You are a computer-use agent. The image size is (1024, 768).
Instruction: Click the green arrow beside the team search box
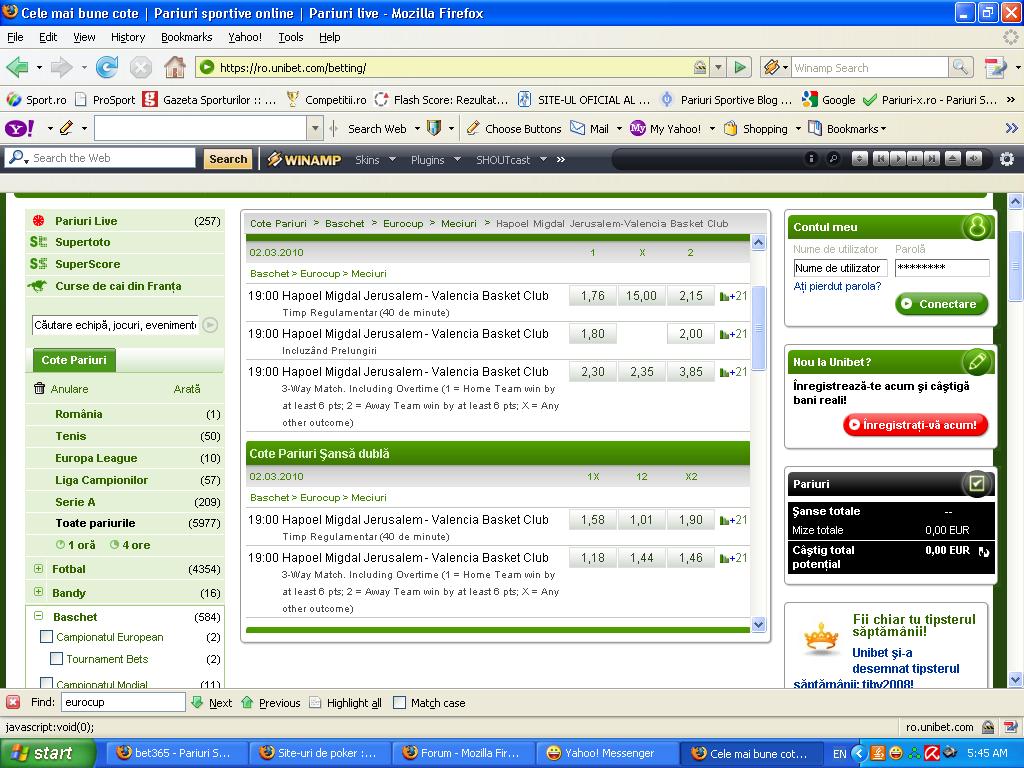click(x=210, y=325)
